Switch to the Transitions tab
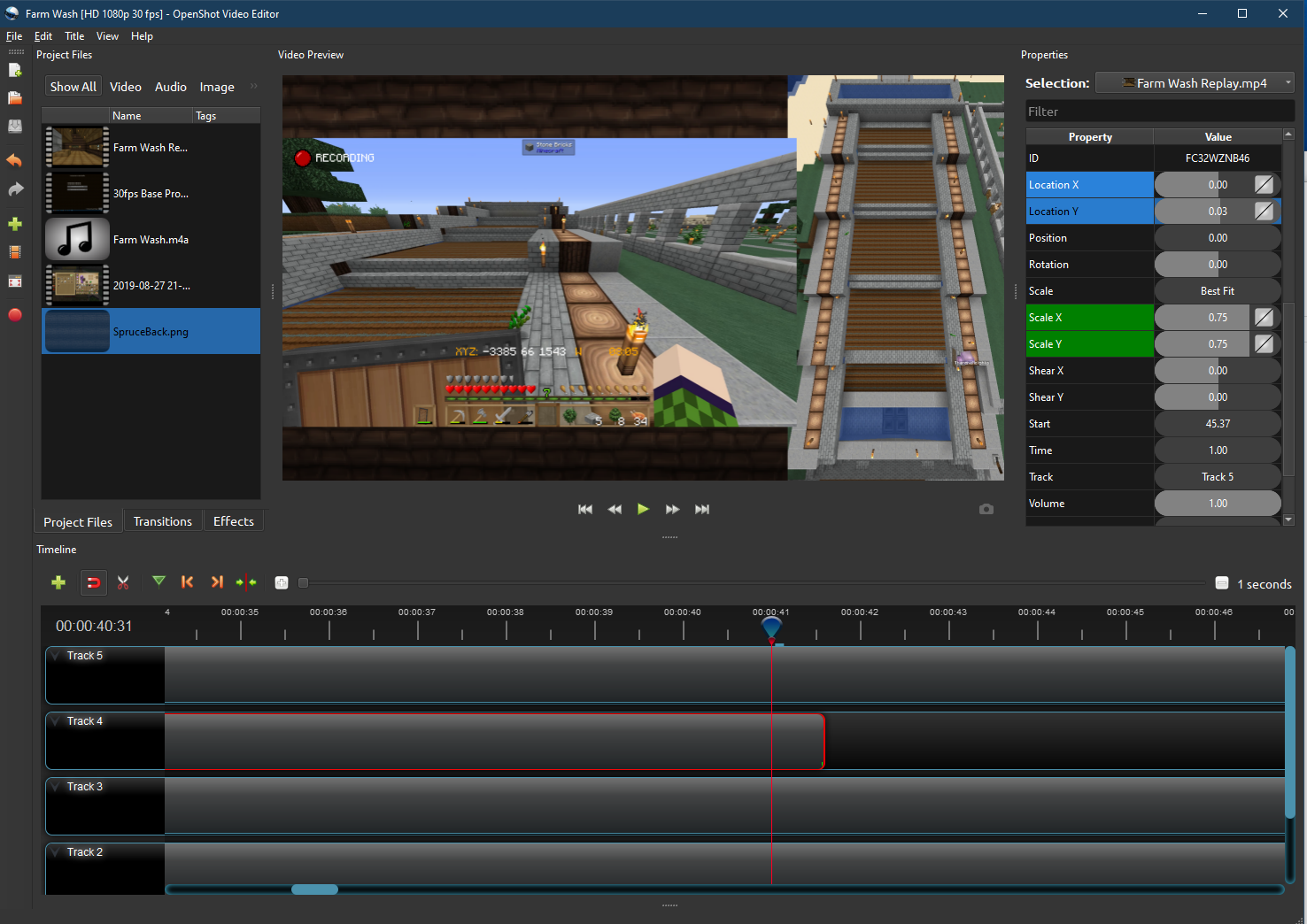 pos(163,521)
